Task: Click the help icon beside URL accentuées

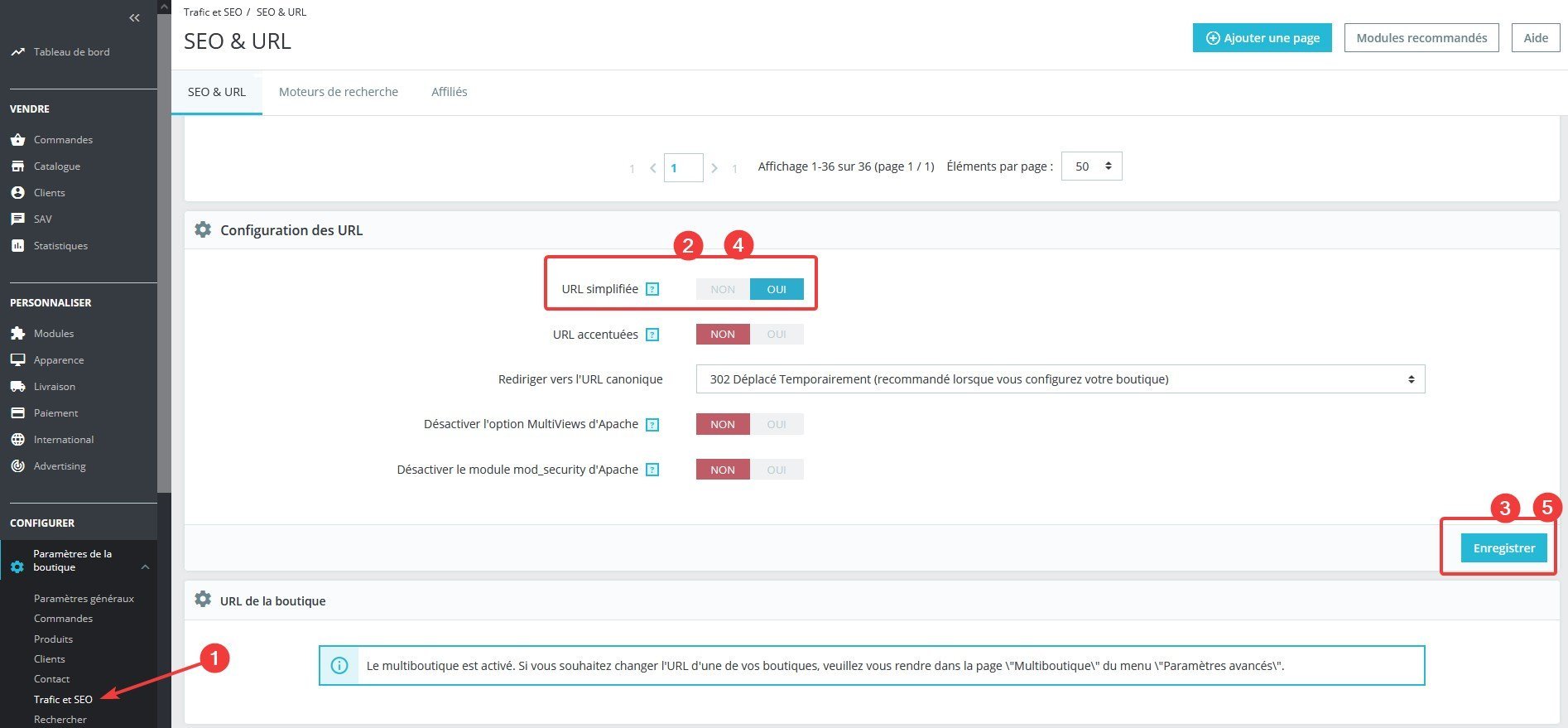Action: (652, 335)
